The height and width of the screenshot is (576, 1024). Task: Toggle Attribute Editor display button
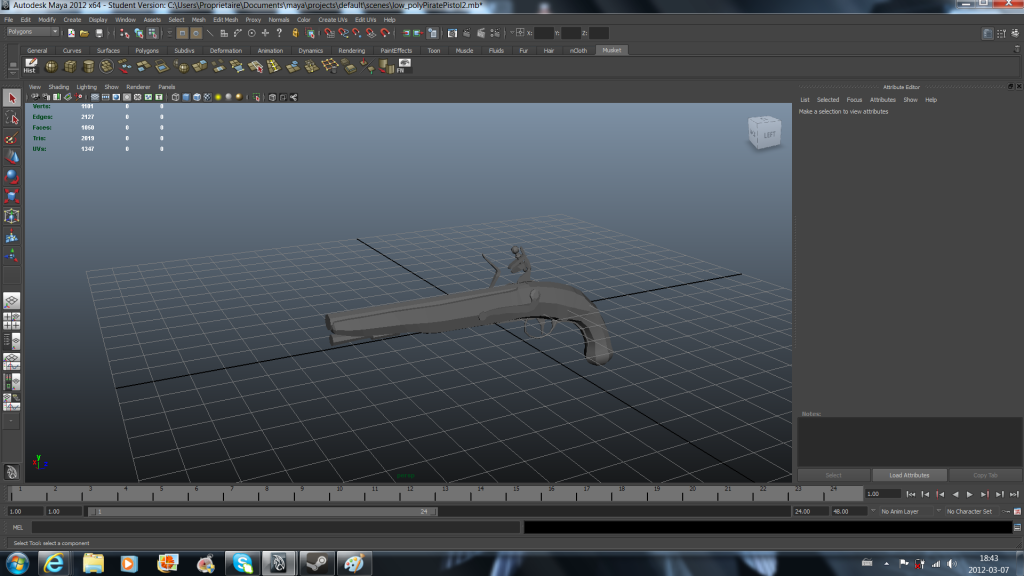(x=987, y=33)
